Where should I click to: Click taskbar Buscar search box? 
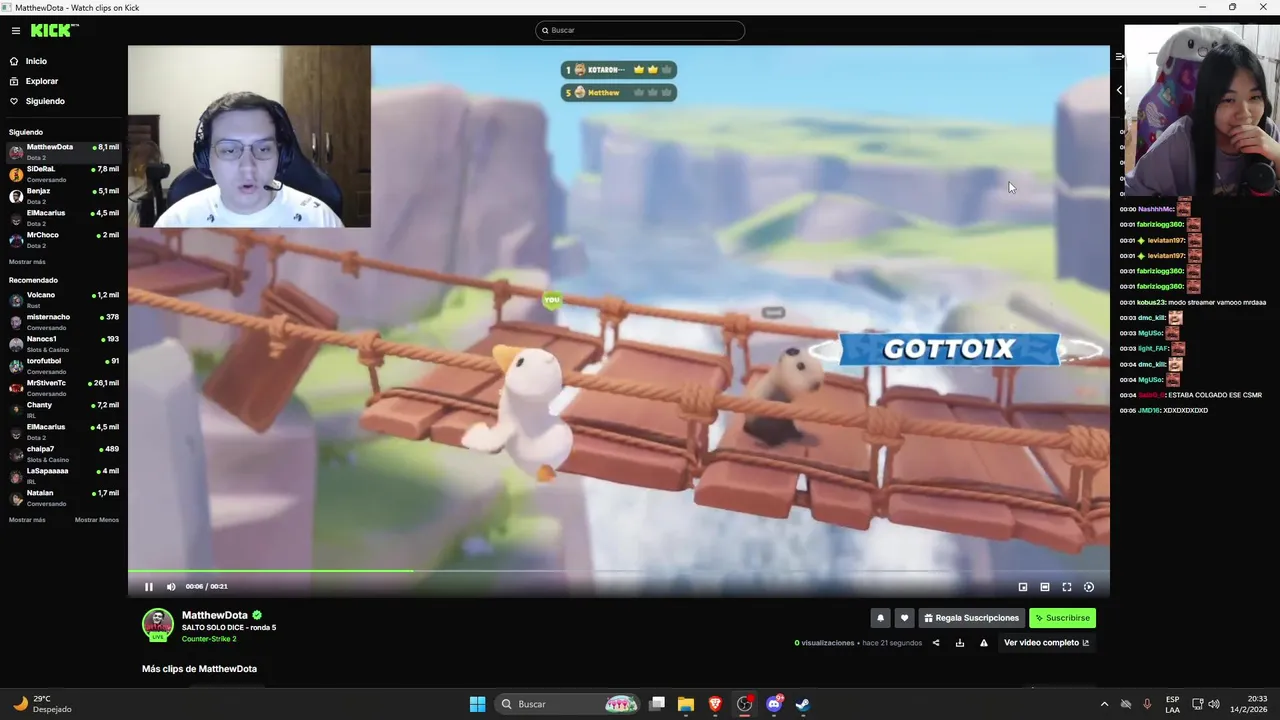[x=568, y=704]
